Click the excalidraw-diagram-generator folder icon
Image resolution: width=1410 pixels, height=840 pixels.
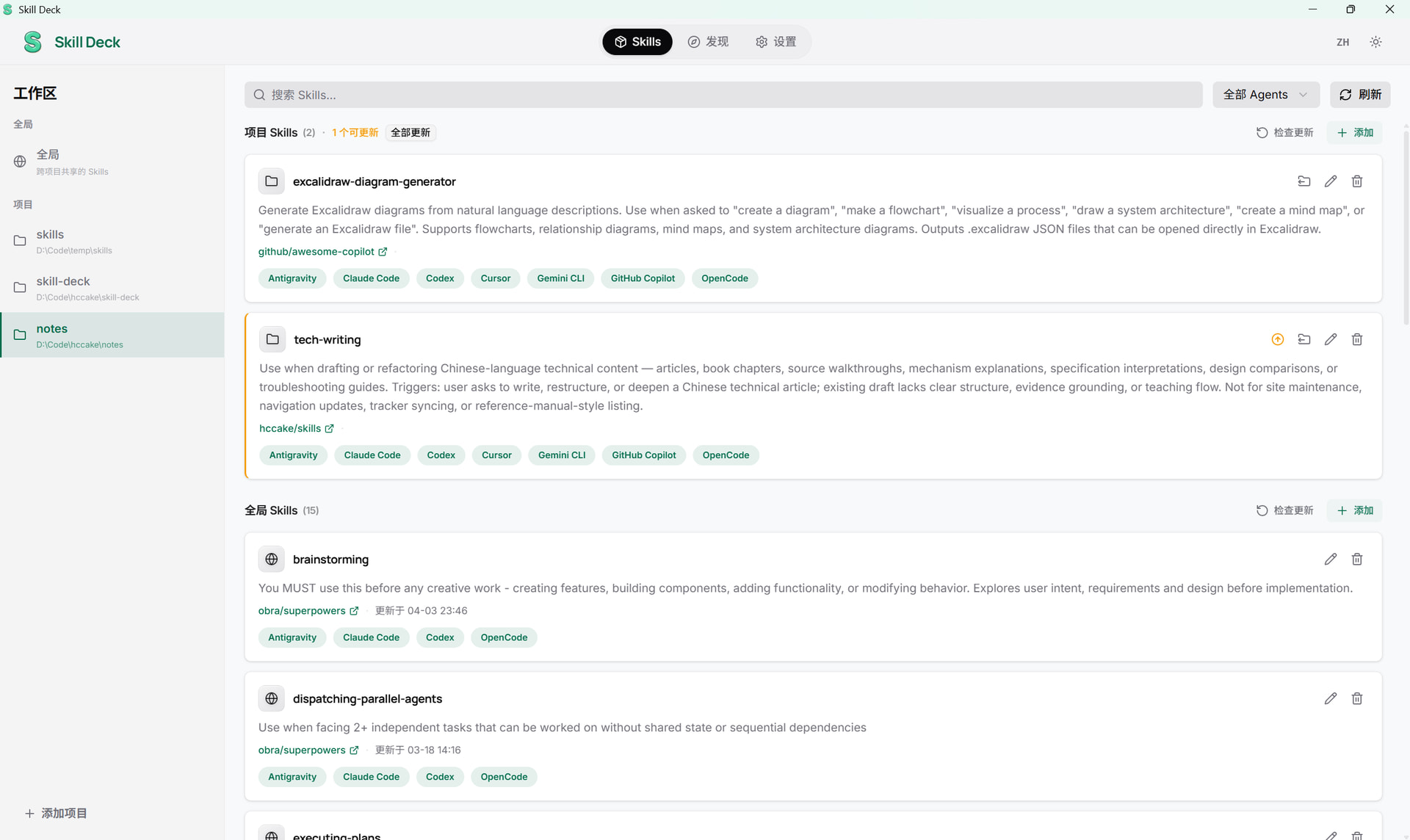tap(271, 181)
